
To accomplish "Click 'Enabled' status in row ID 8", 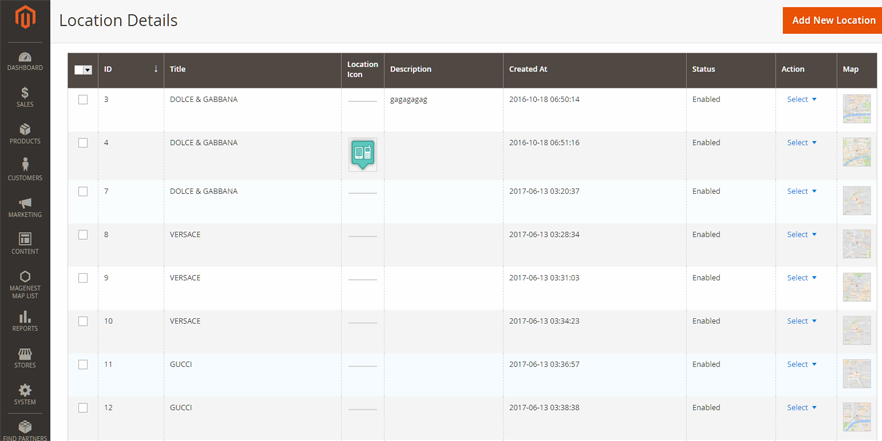I will [706, 235].
